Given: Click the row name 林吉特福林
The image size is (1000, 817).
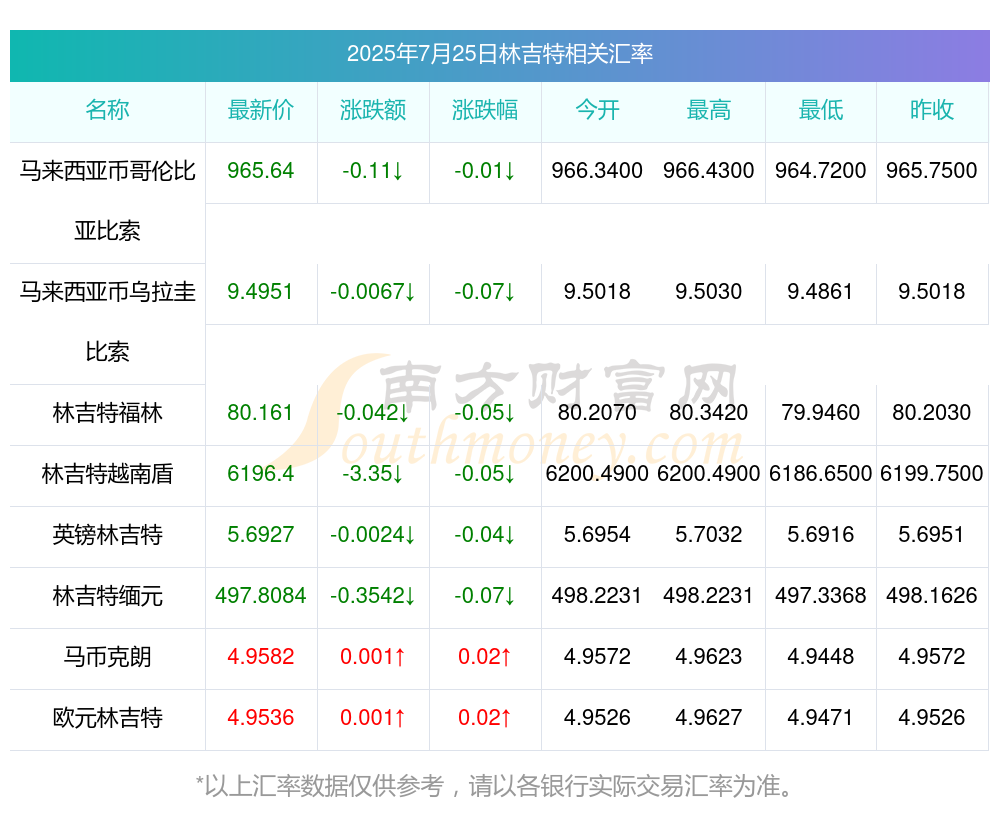Looking at the screenshot, I should tap(107, 413).
